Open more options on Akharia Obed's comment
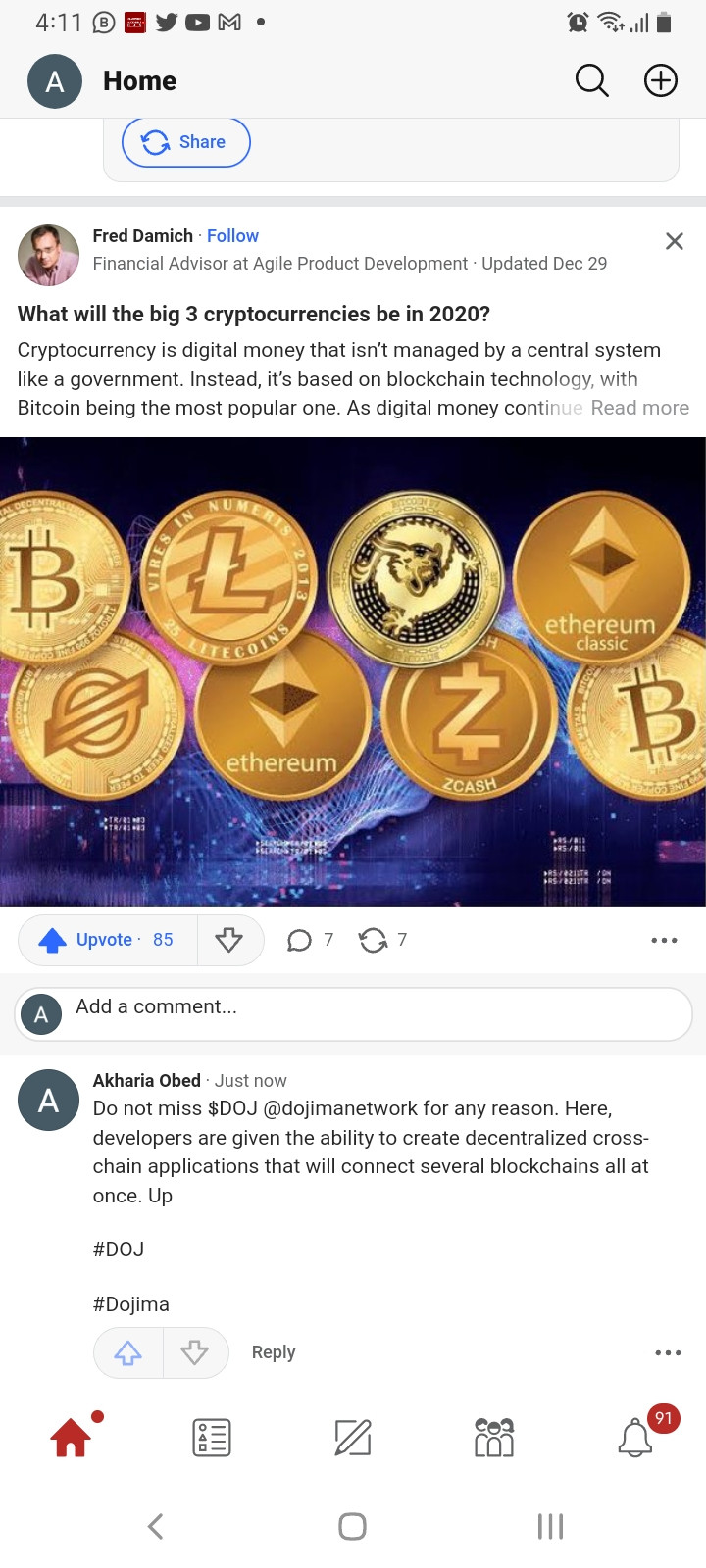Screen dimensions: 706x1568 [x=668, y=1353]
